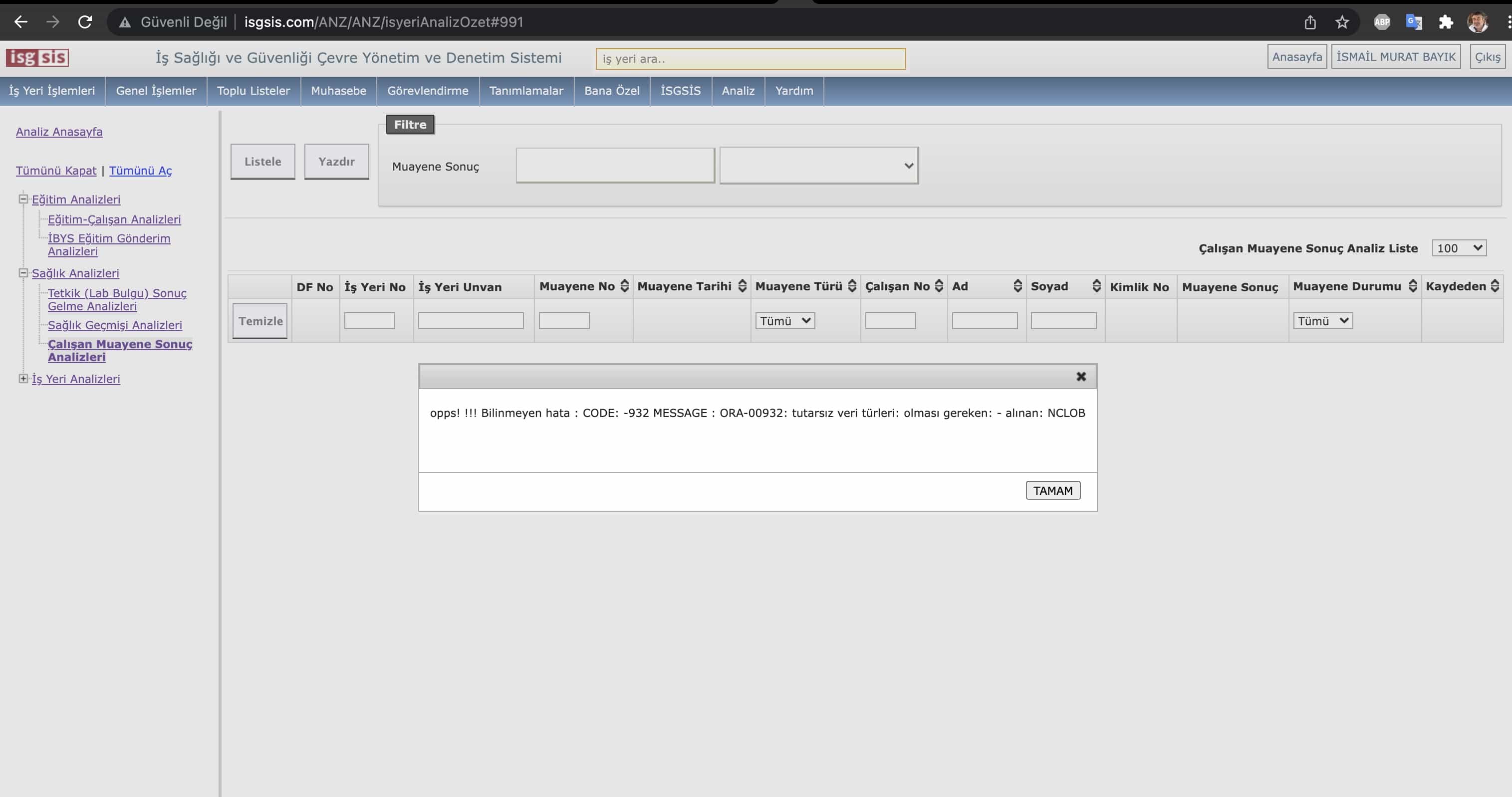Collapse the Eğitim Analizleri tree node
Image resolution: width=1512 pixels, height=797 pixels.
(23, 199)
